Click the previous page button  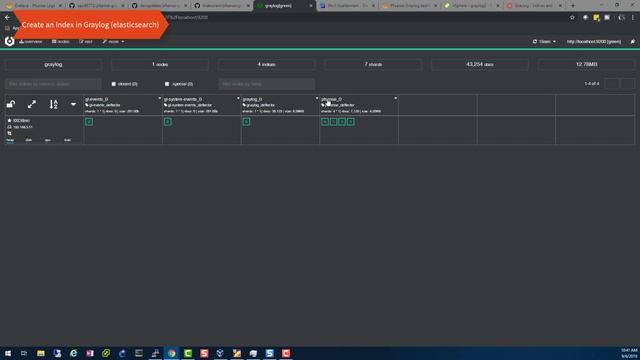pyautogui.click(x=611, y=84)
